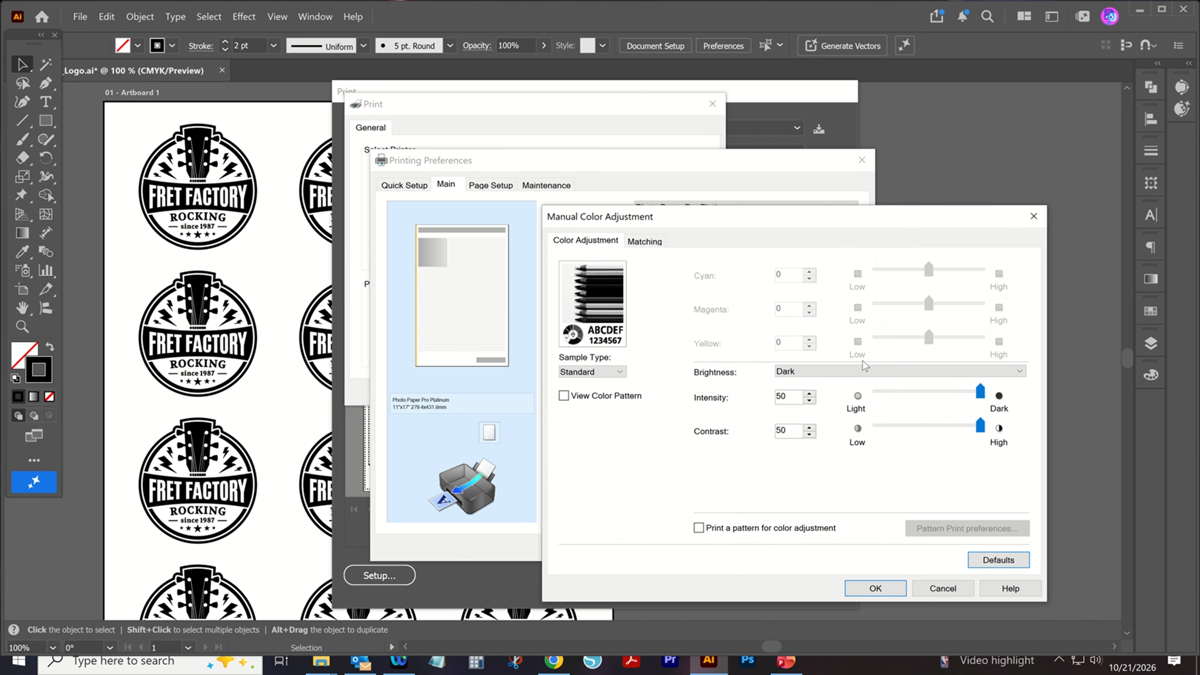The height and width of the screenshot is (675, 1200).
Task: Open the Edit Toolbar three-dots button
Action: click(x=34, y=460)
